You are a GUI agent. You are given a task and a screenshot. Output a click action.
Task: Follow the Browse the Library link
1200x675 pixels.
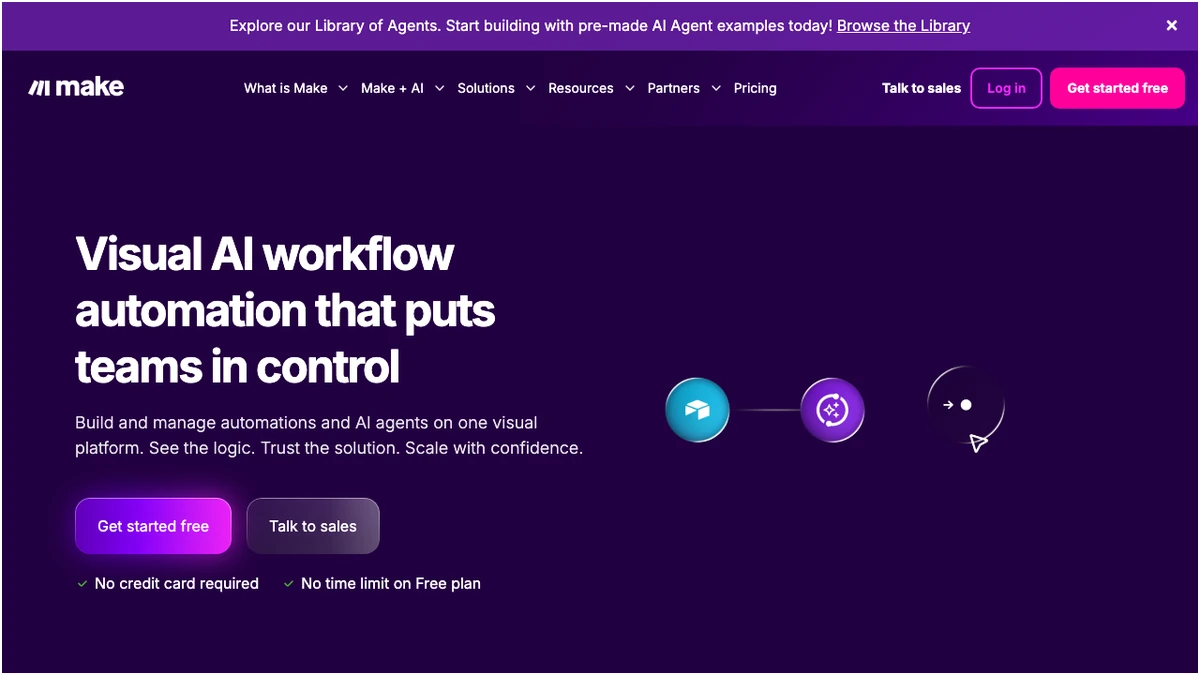coord(903,26)
